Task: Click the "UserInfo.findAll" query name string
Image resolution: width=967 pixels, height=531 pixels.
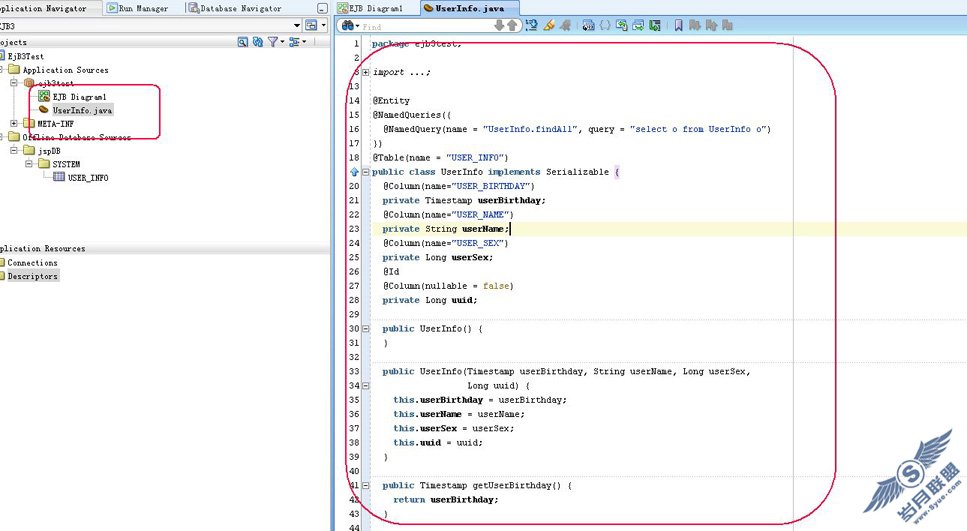Action: pos(530,129)
